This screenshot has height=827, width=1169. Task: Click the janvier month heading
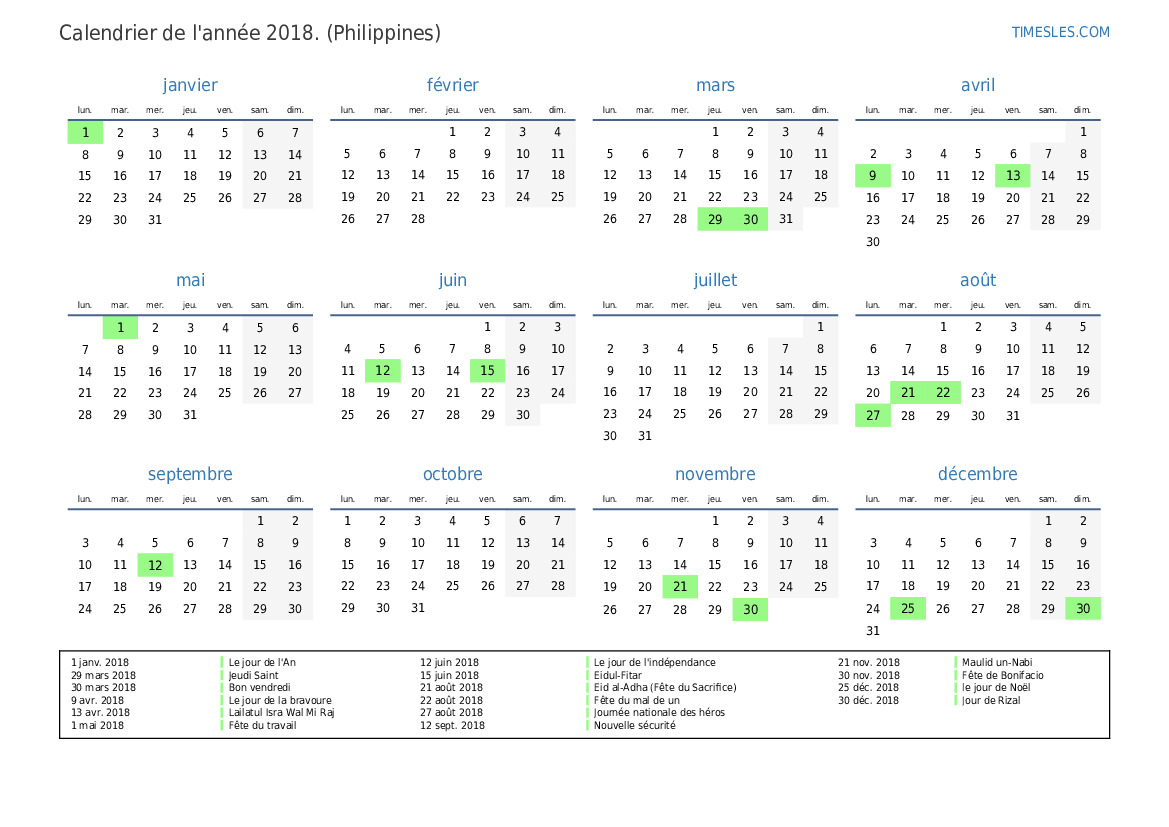[x=190, y=86]
